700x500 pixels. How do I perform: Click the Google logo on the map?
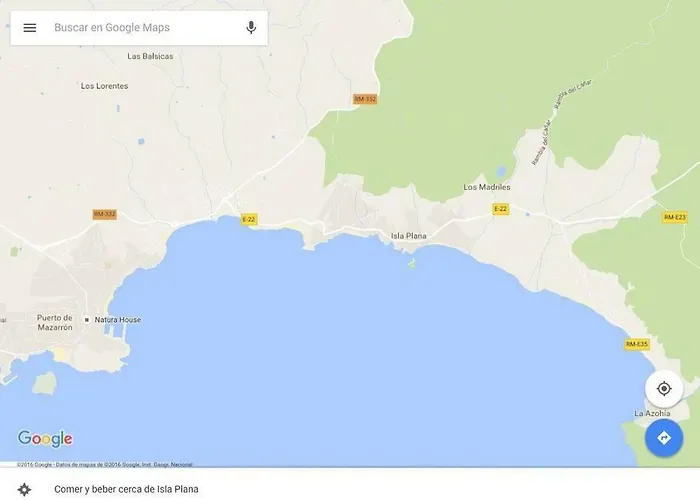[45, 439]
